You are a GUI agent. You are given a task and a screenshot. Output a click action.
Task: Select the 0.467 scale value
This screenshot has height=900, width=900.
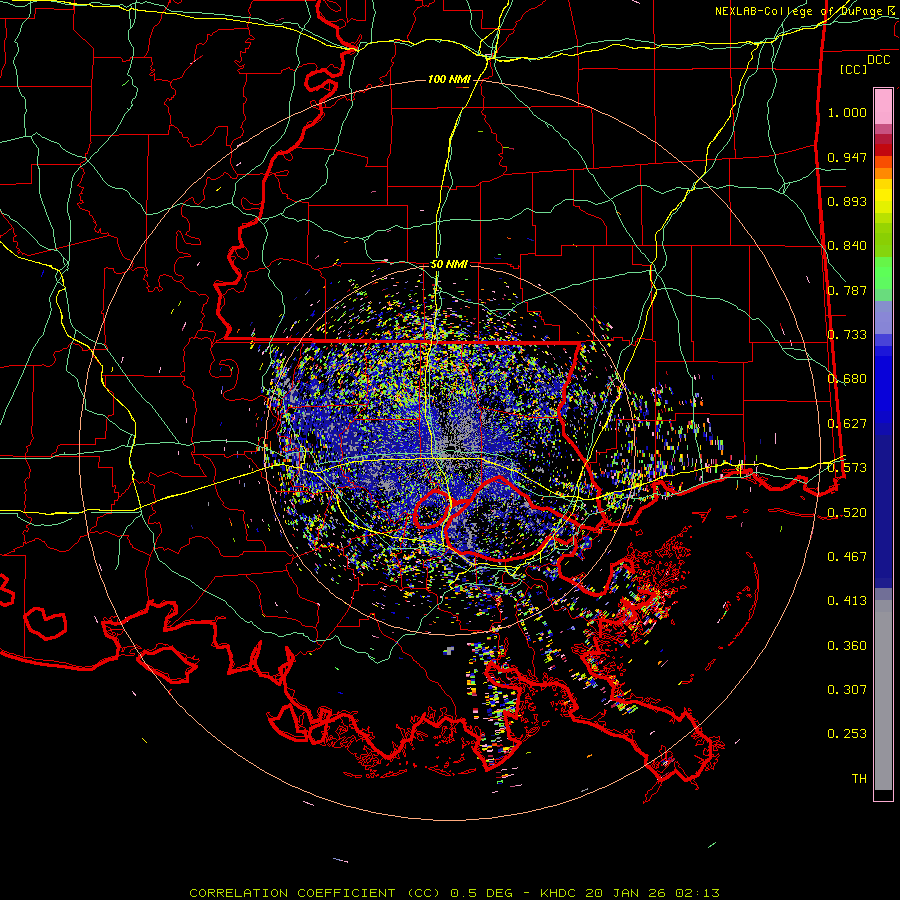point(847,557)
